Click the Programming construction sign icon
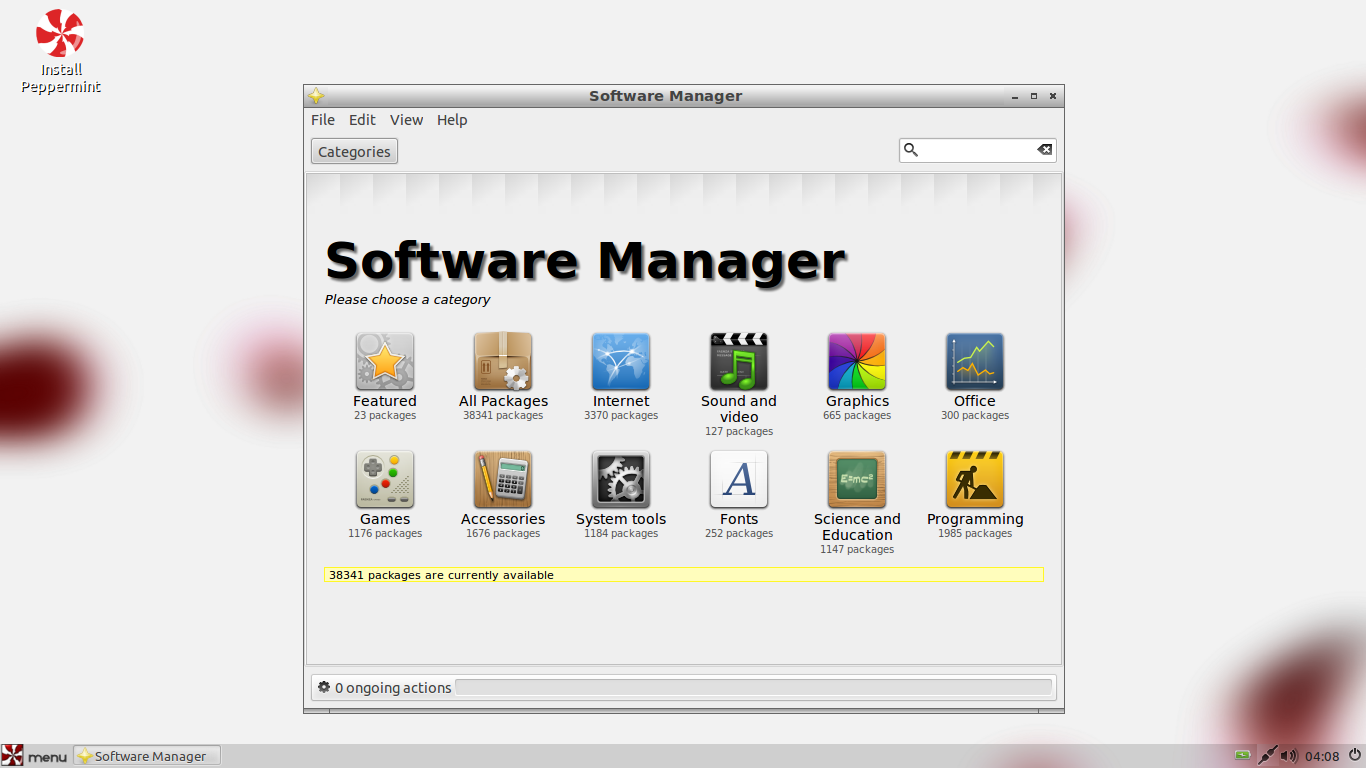 (975, 479)
